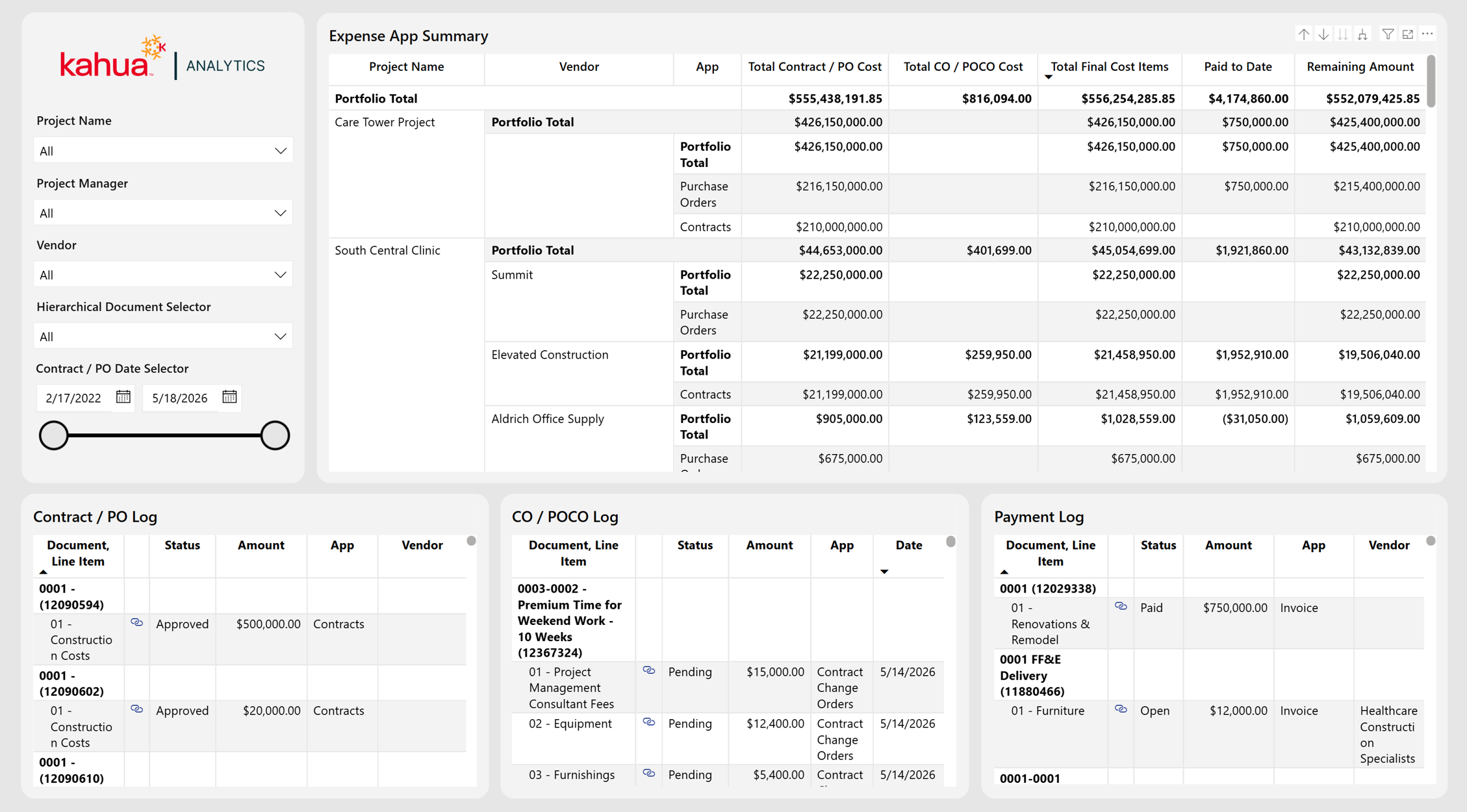Viewport: 1467px width, 812px height.
Task: Open start date calendar picker
Action: 123,397
